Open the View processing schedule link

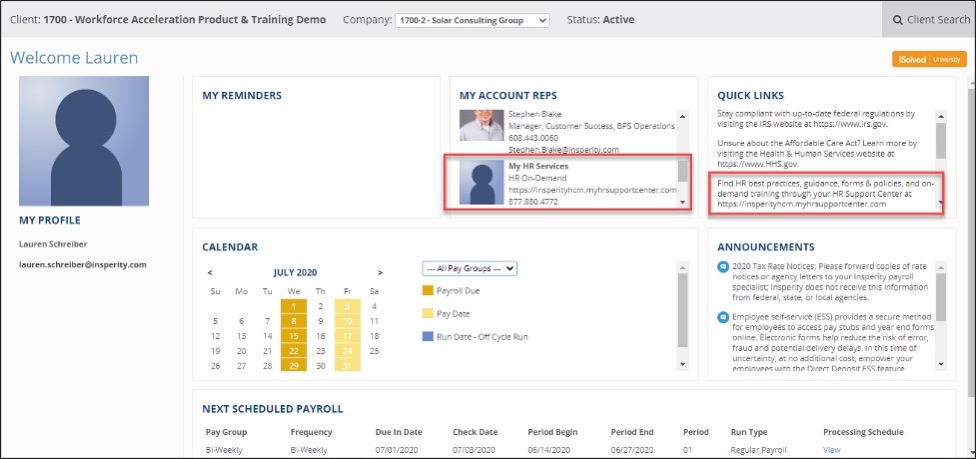[x=831, y=450]
